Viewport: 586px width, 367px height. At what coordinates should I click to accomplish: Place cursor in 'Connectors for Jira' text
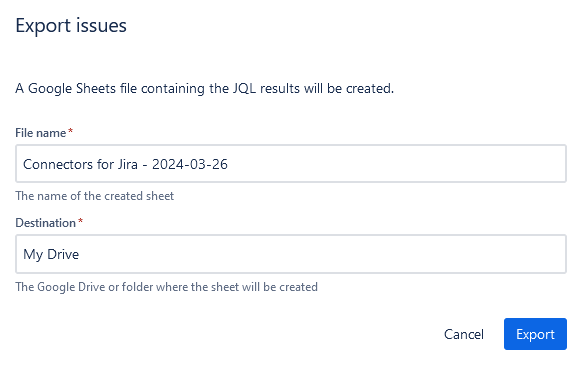pyautogui.click(x=80, y=164)
